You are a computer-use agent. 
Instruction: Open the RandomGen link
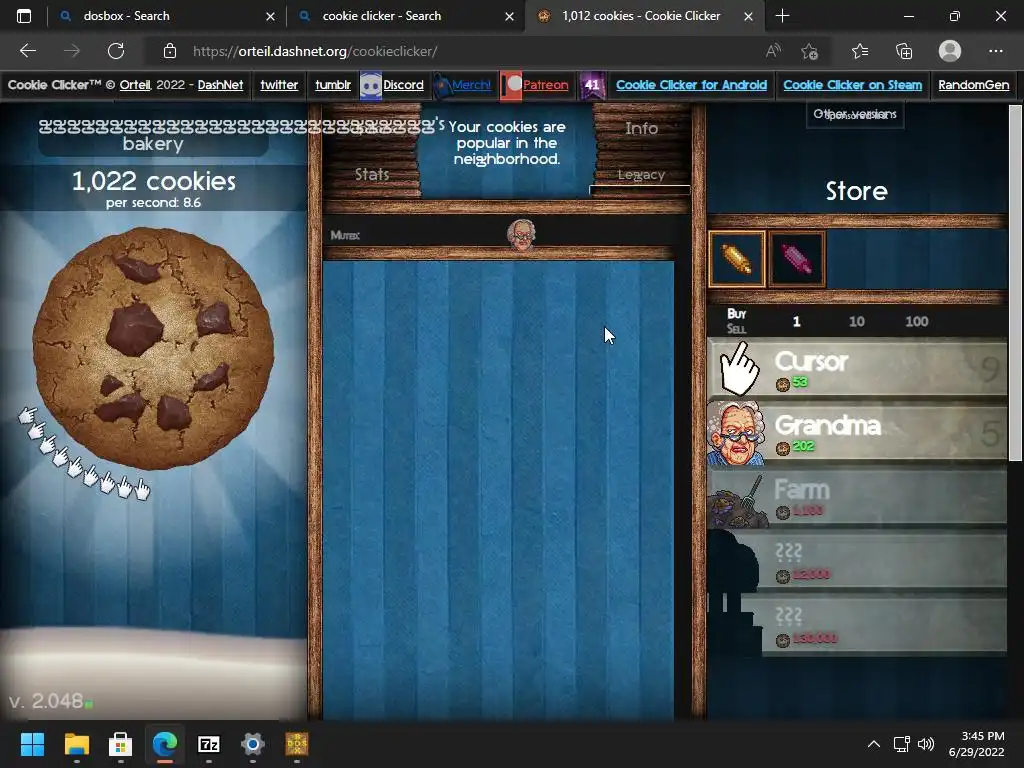click(973, 85)
